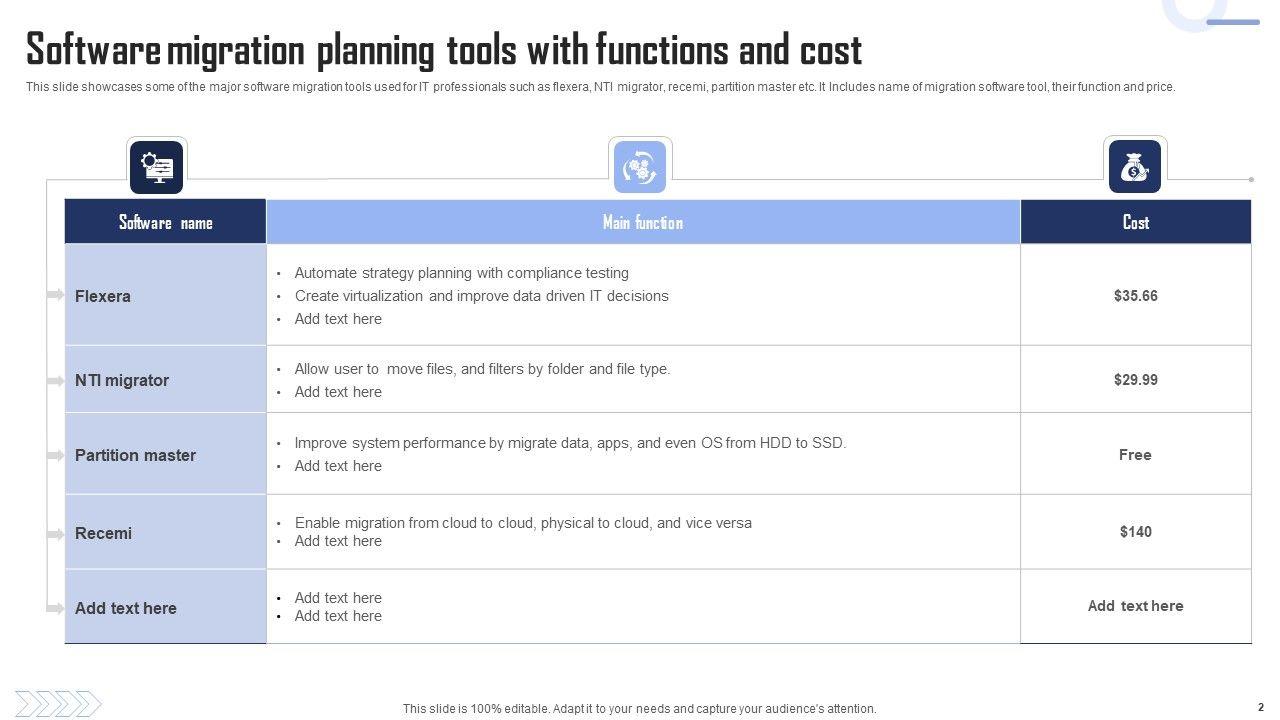1280x720 pixels.
Task: Click the Flexera name cell
Action: pos(103,296)
